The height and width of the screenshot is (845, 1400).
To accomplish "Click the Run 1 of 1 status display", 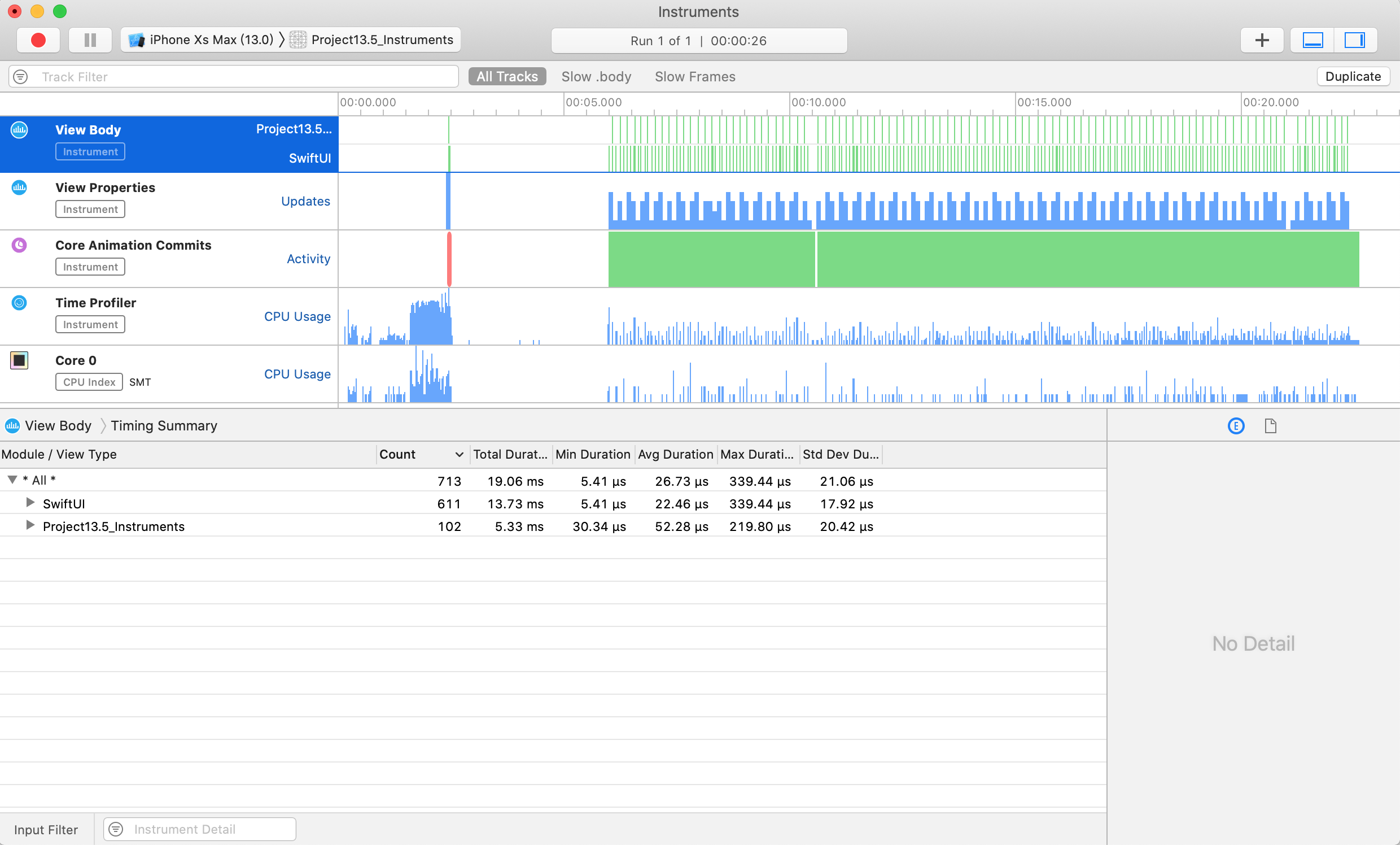I will (x=699, y=40).
